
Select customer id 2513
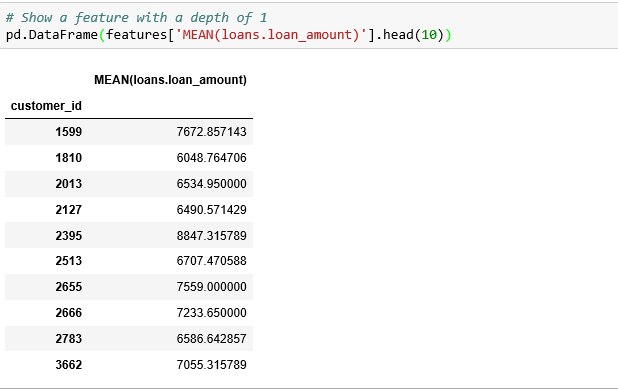coord(69,261)
